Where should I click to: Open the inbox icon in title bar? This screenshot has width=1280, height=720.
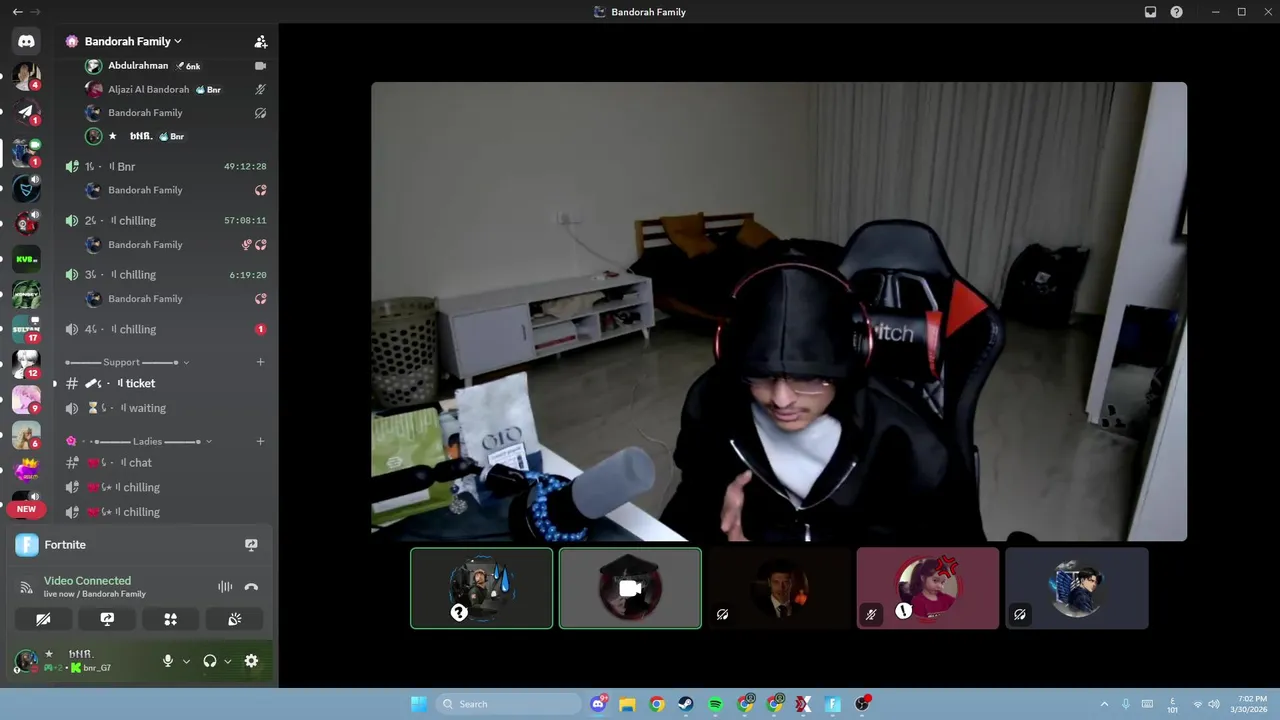[x=1151, y=12]
